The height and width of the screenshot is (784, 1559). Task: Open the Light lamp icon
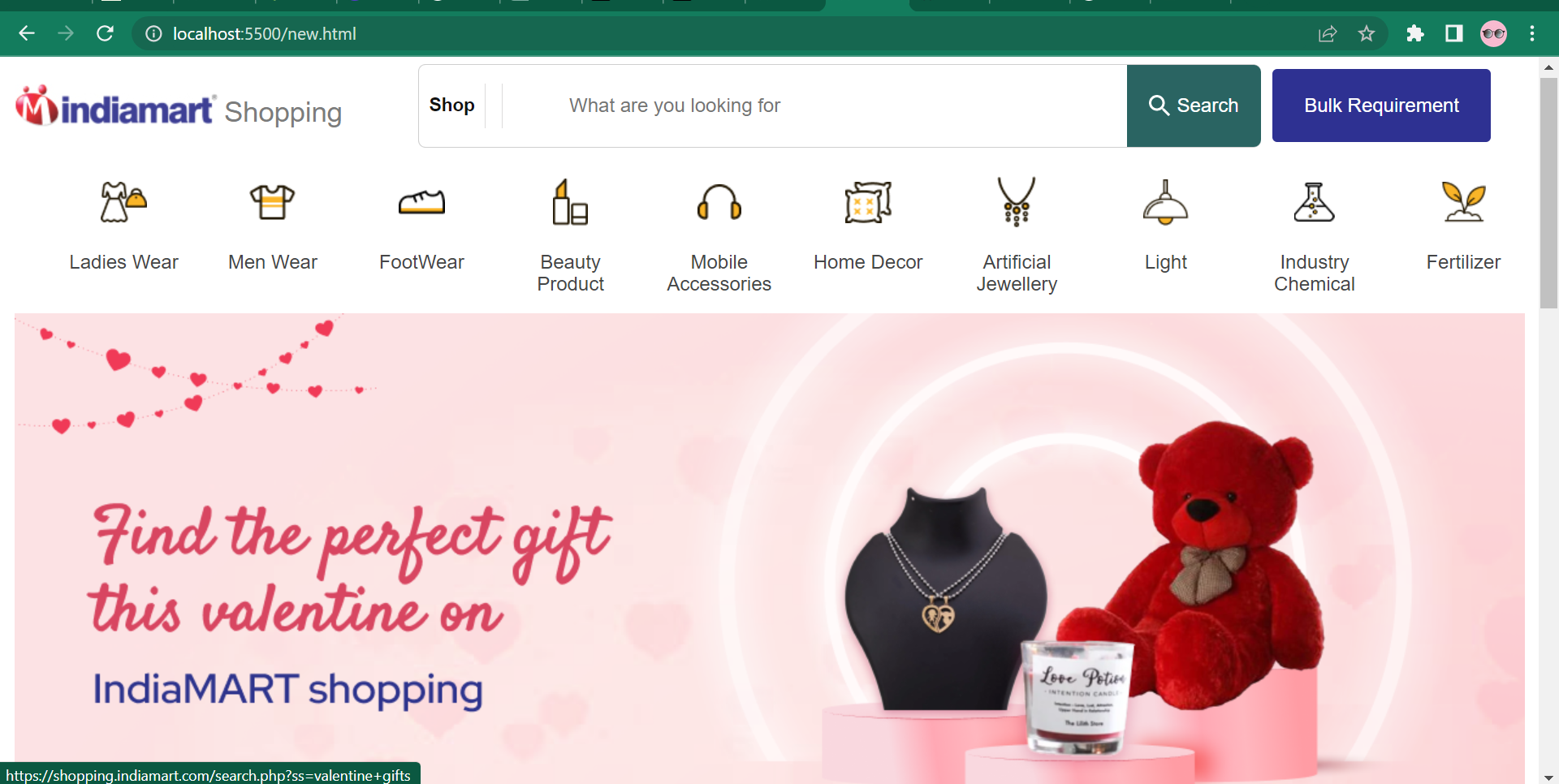click(1165, 202)
